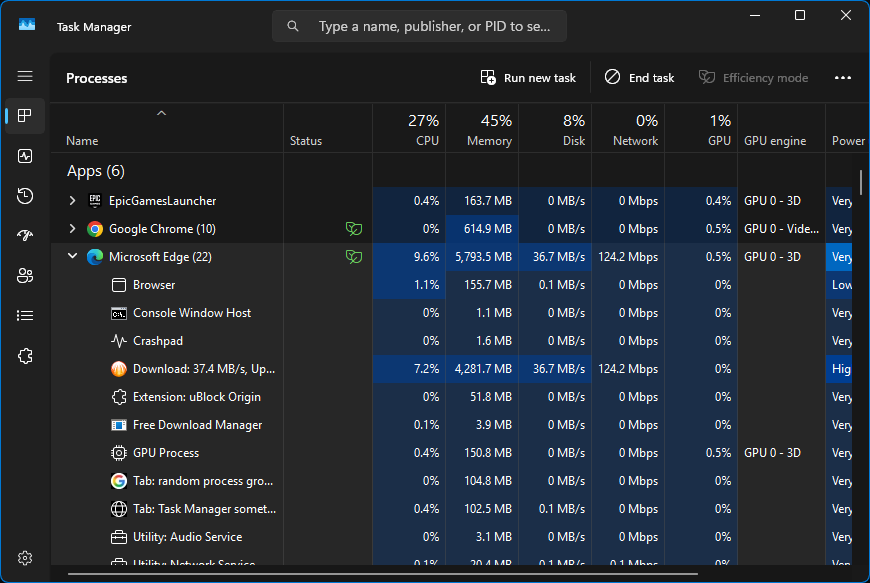Collapse the Microsoft Edge process group

(72, 256)
